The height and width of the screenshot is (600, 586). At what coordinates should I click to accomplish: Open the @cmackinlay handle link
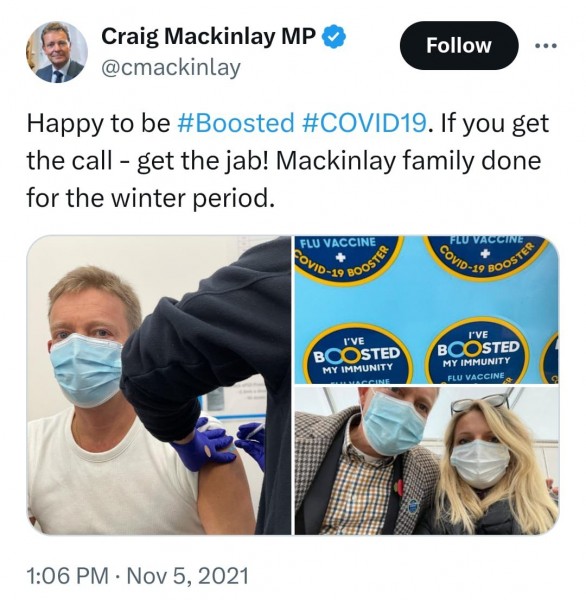click(171, 68)
